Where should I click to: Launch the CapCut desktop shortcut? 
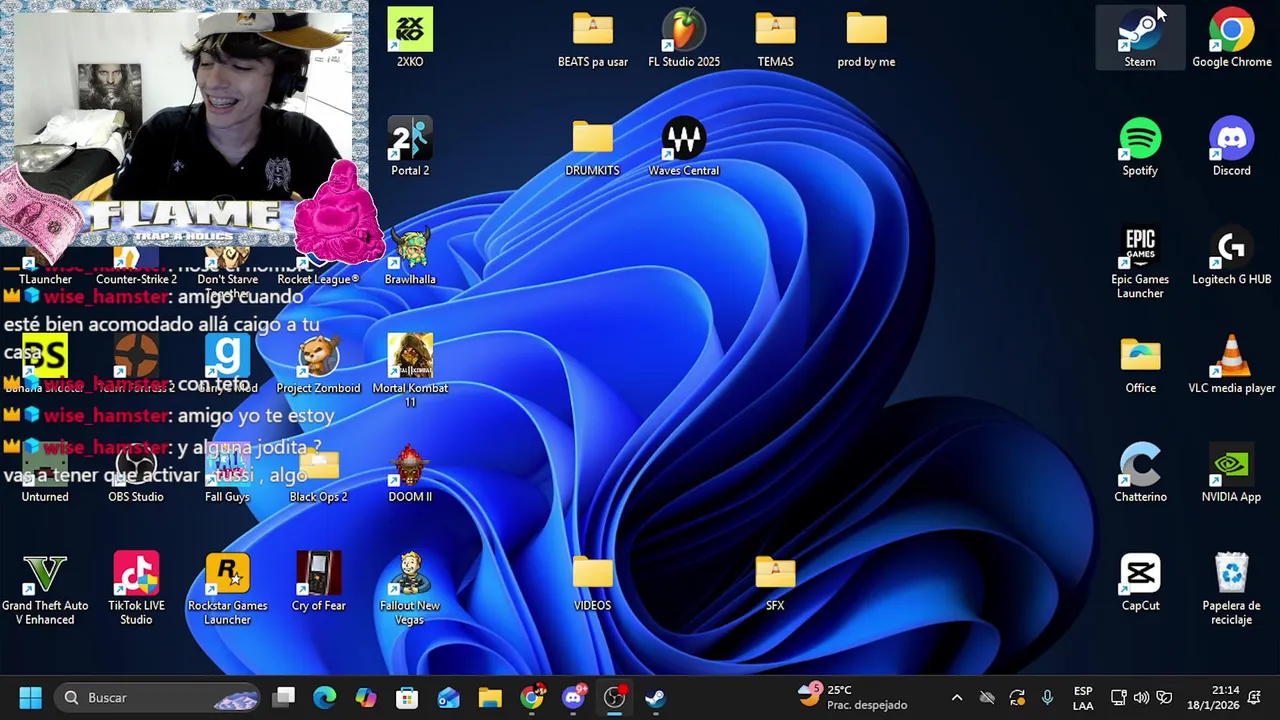pos(1140,582)
